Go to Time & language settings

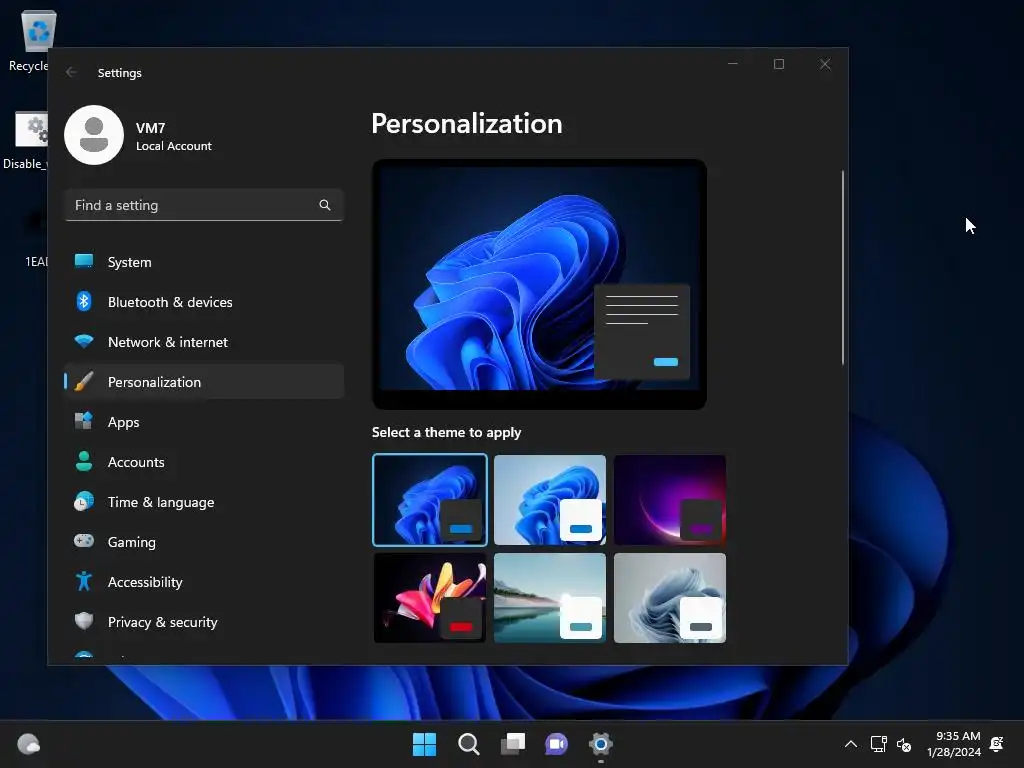[x=204, y=502]
